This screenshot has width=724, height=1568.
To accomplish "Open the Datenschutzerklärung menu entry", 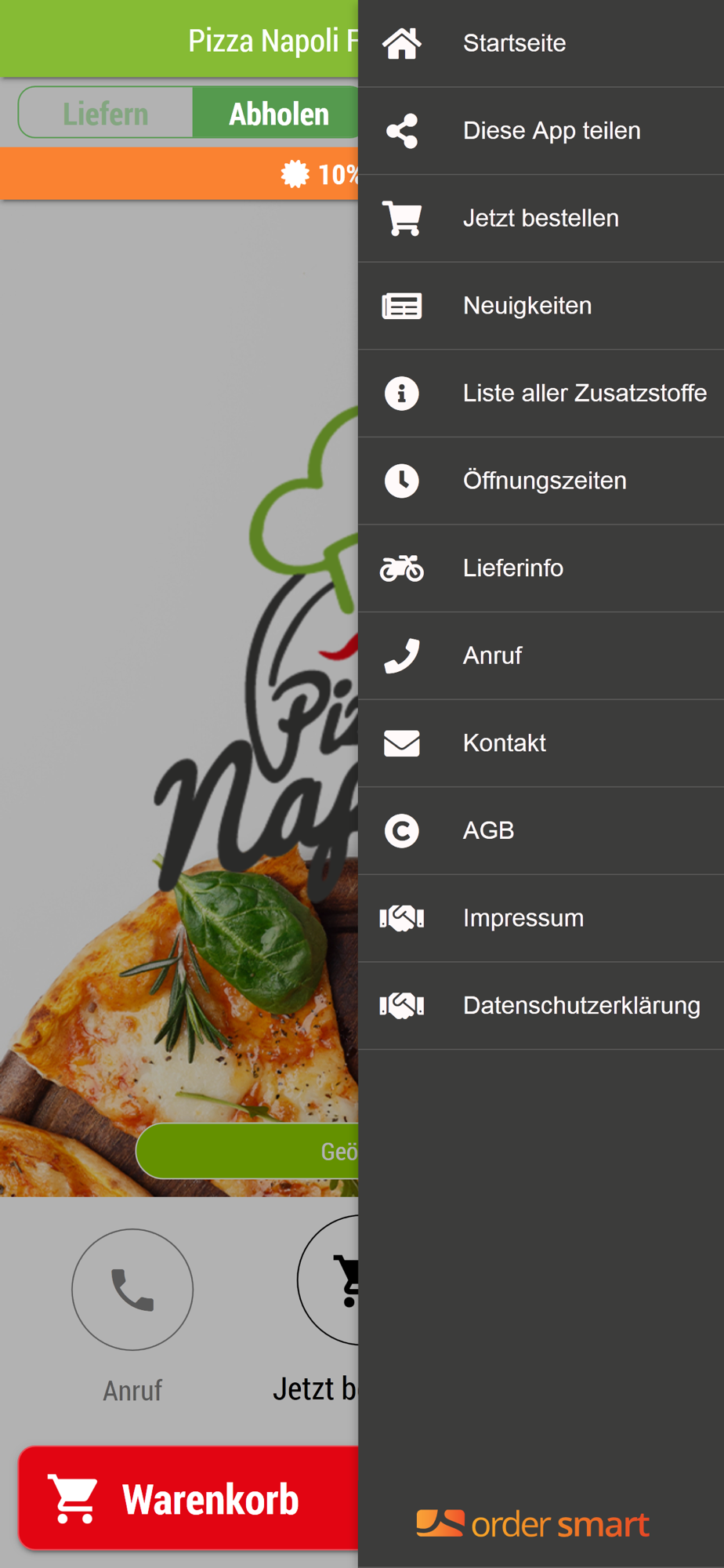I will tap(541, 1006).
